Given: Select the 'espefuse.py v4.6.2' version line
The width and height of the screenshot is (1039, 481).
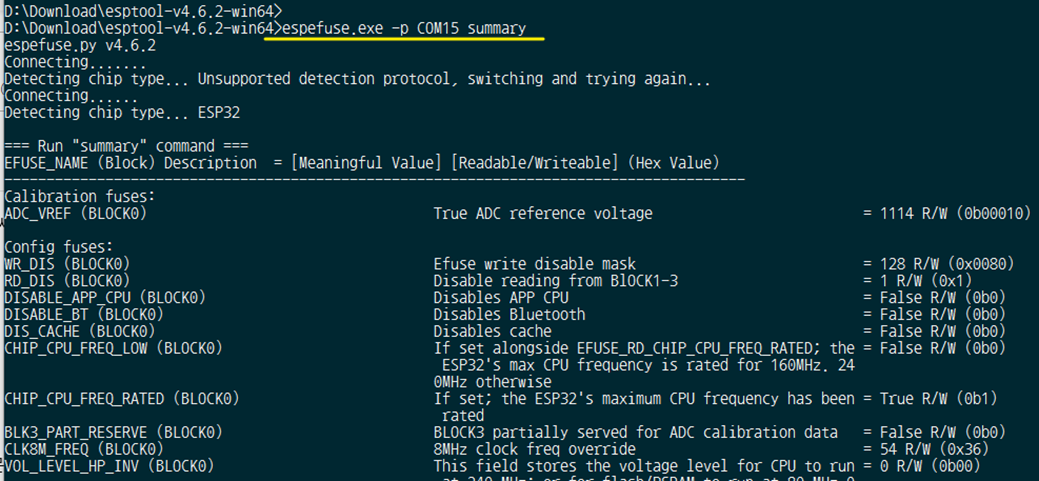Looking at the screenshot, I should [80, 46].
